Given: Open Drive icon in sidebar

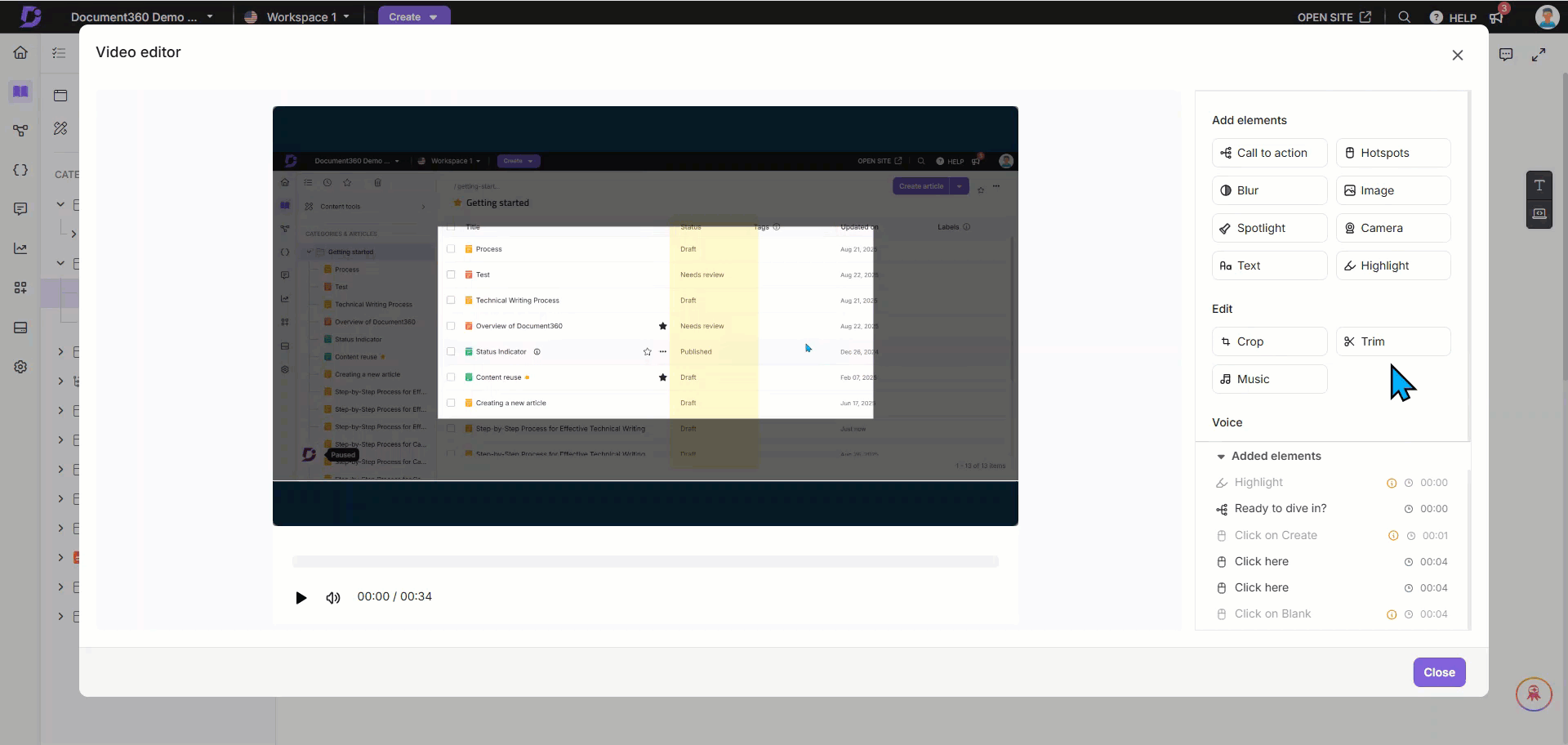Looking at the screenshot, I should pyautogui.click(x=20, y=328).
